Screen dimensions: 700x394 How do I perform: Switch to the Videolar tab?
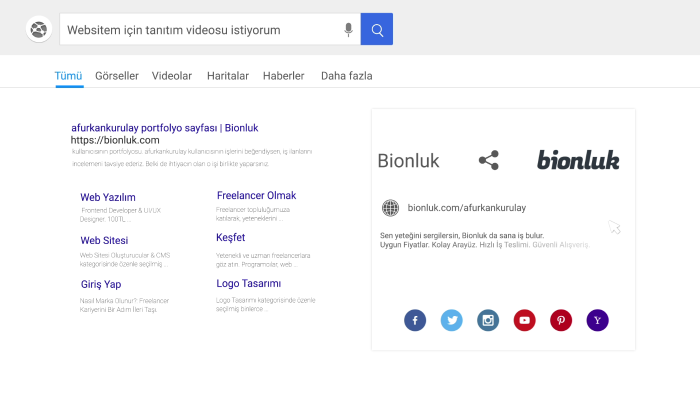(172, 76)
